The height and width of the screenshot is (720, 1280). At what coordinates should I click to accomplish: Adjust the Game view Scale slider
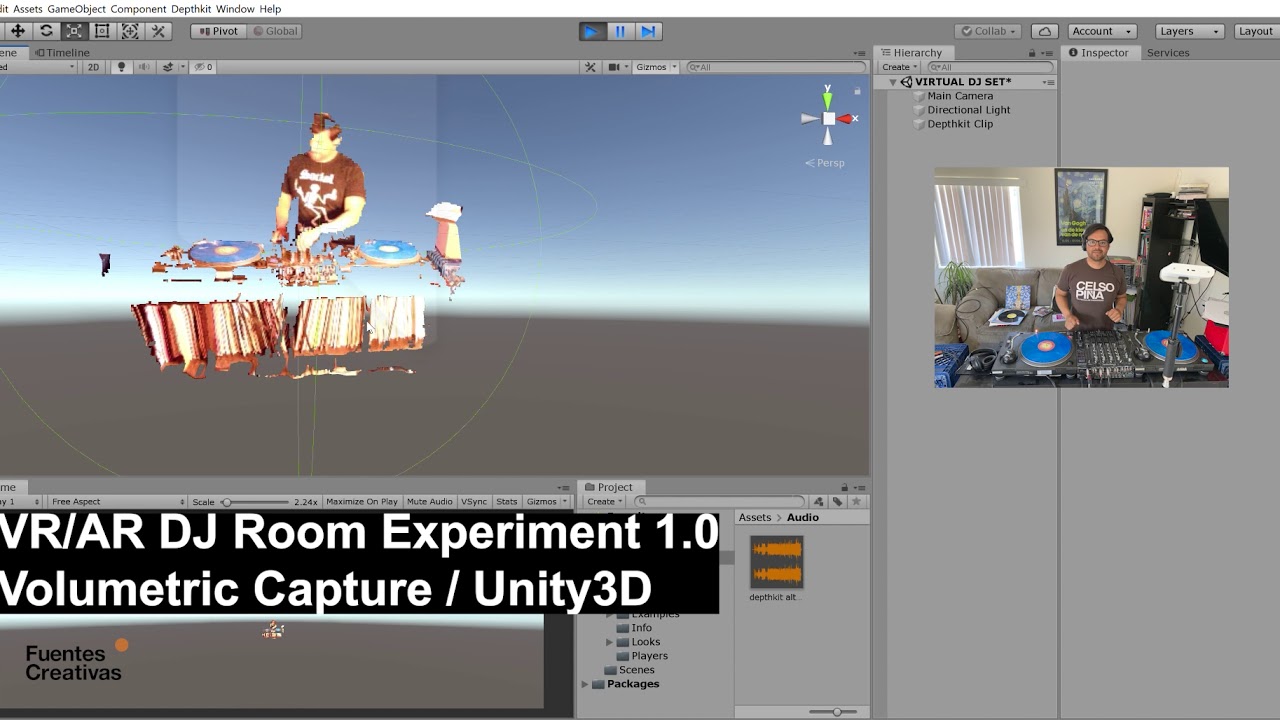pos(227,501)
